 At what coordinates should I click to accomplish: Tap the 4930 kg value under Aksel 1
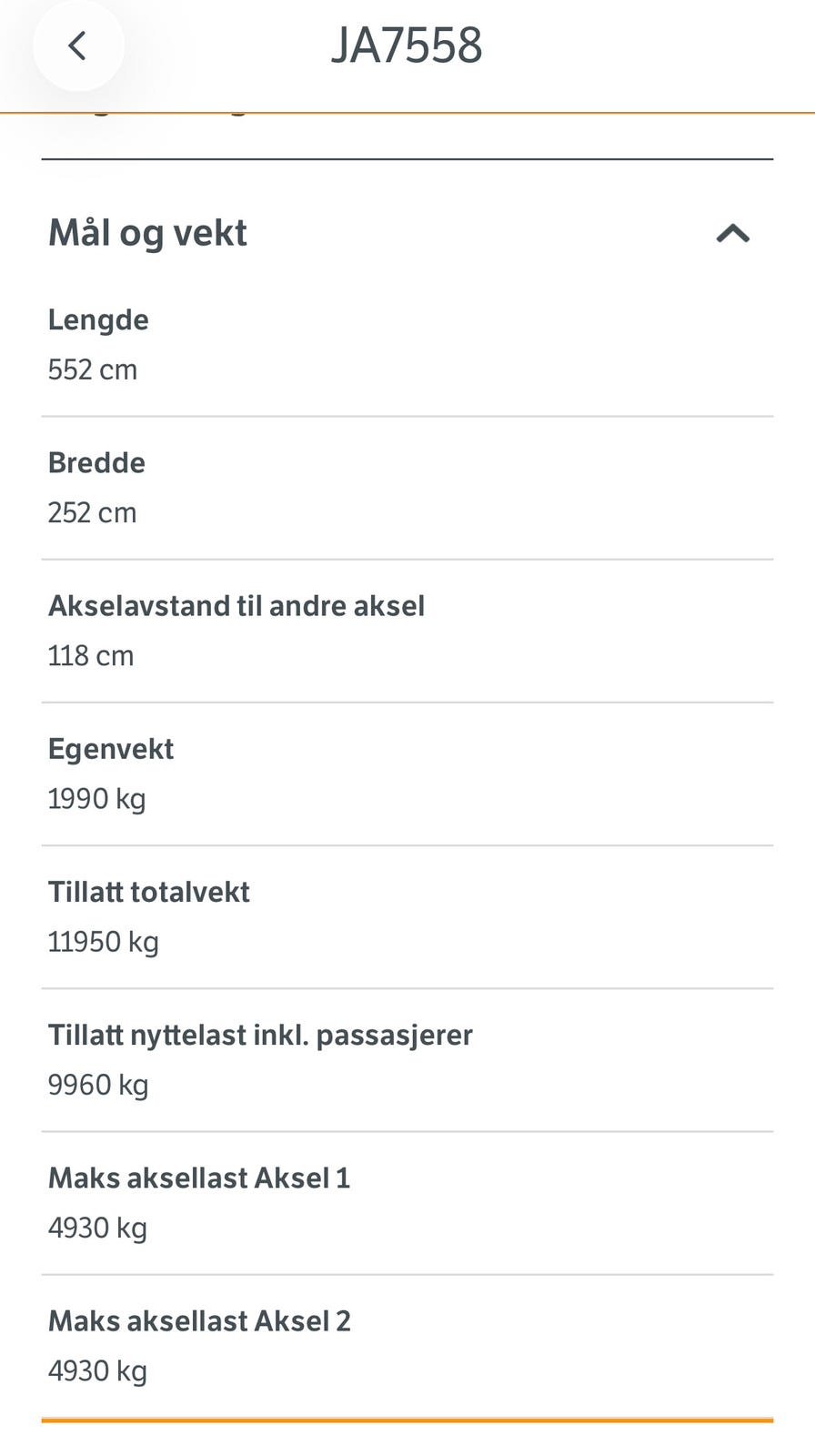click(97, 1228)
